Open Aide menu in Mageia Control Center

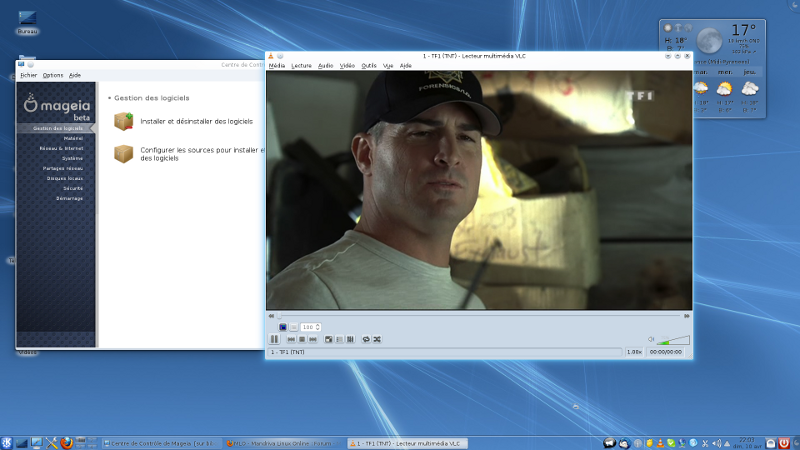75,75
